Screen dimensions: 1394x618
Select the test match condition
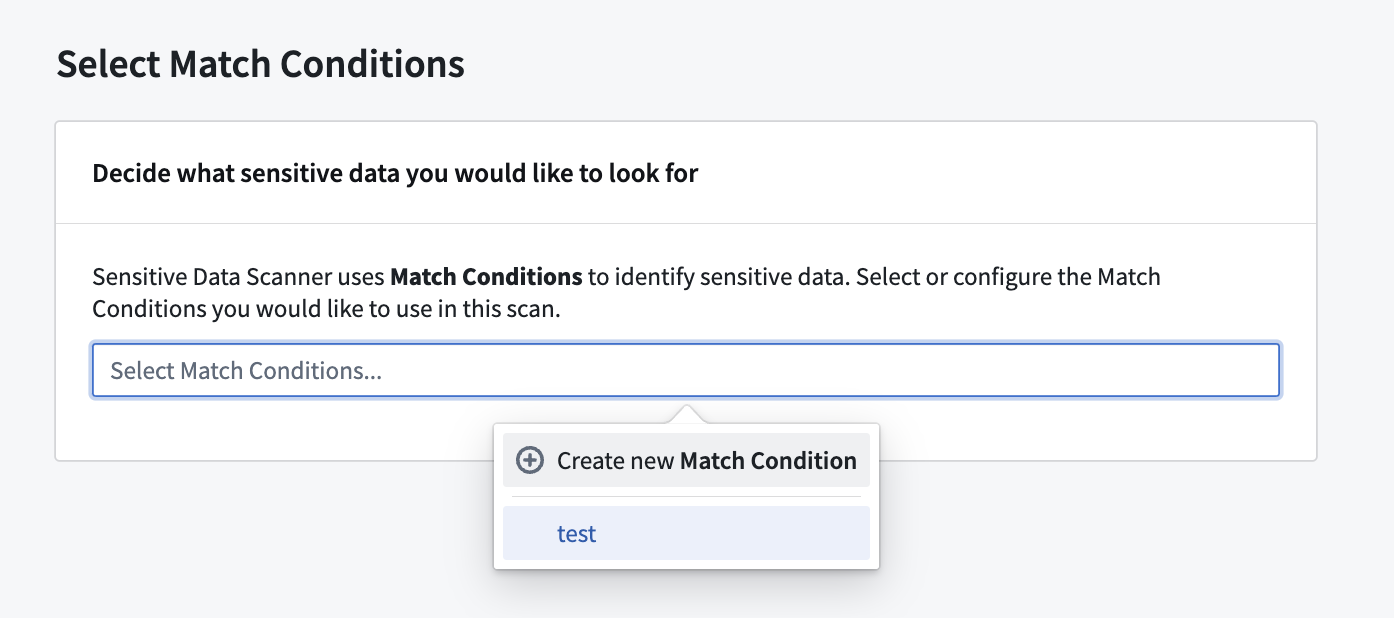click(686, 533)
